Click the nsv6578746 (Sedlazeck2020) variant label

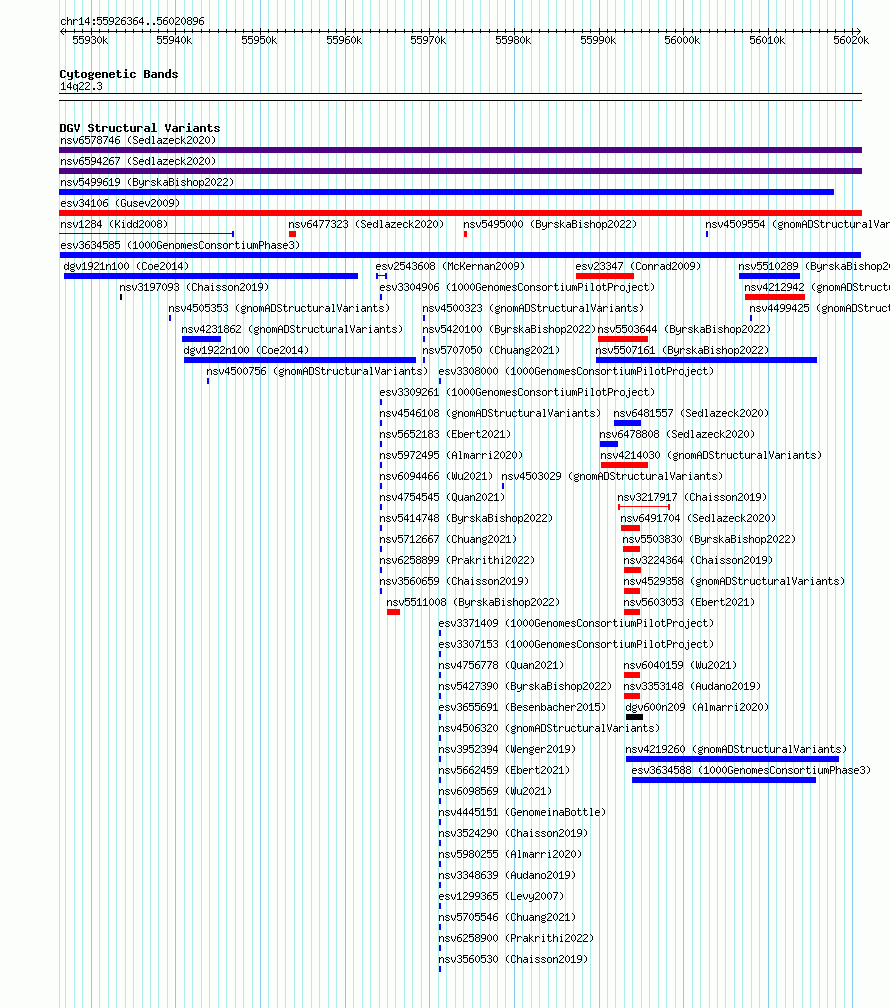138,140
